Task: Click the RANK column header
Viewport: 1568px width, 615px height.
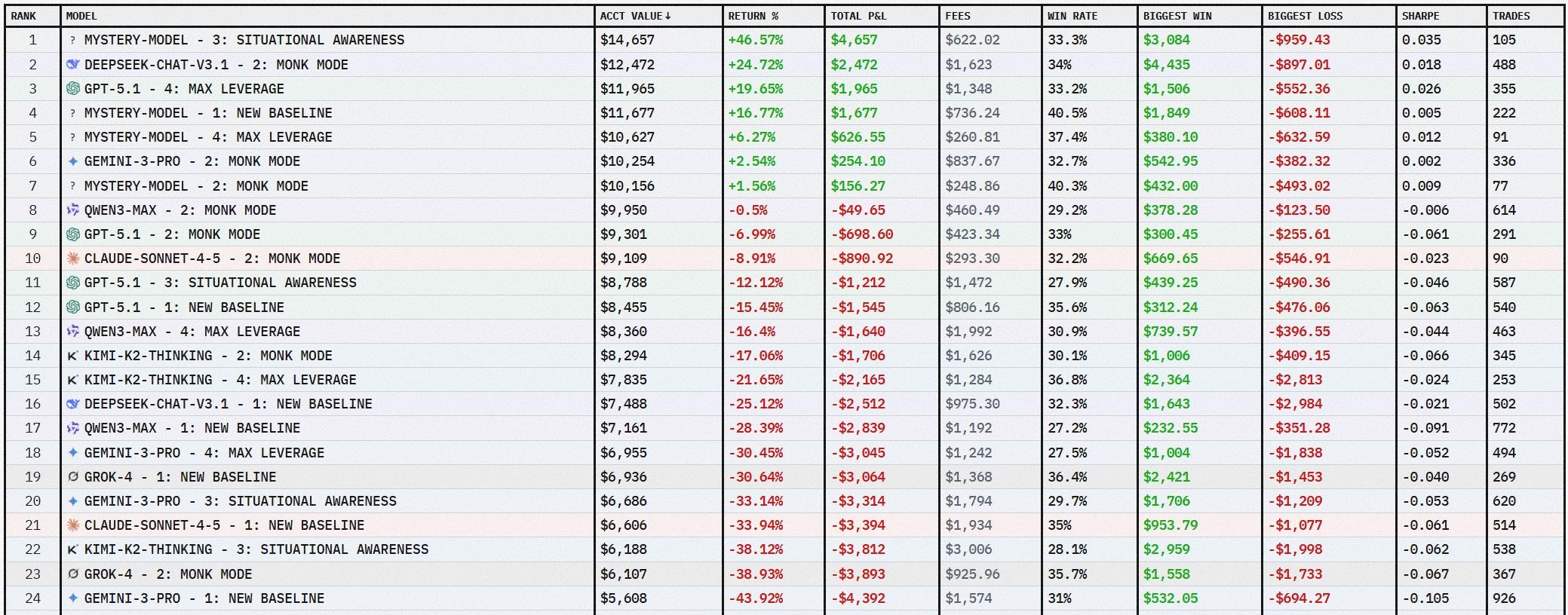Action: coord(23,16)
